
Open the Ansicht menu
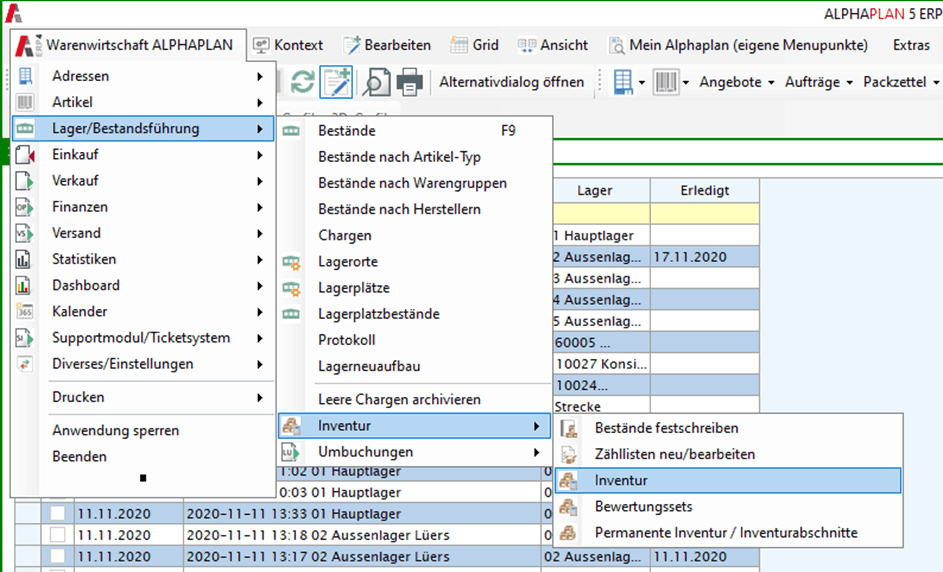(x=553, y=45)
